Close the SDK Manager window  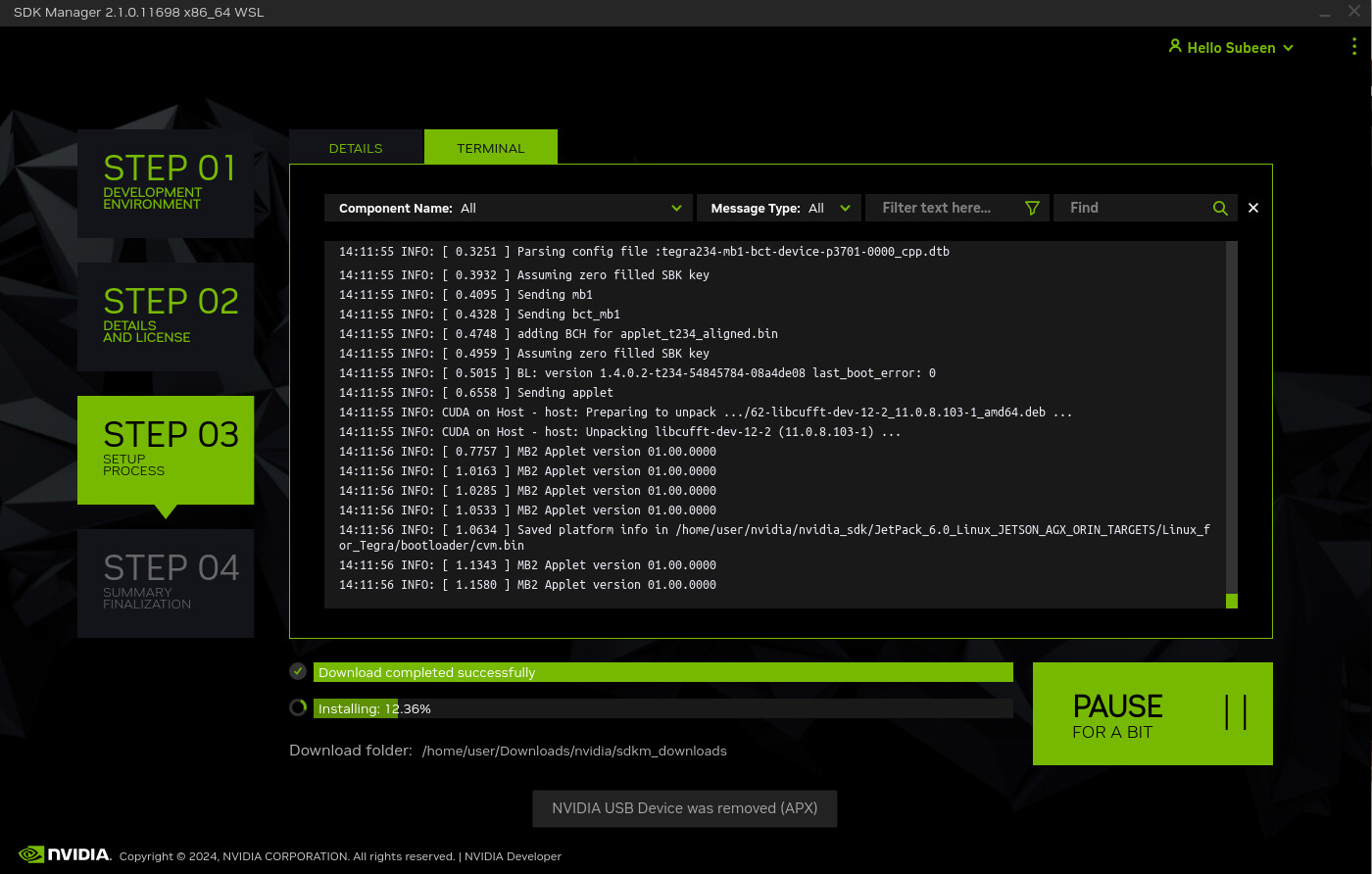tap(1354, 12)
